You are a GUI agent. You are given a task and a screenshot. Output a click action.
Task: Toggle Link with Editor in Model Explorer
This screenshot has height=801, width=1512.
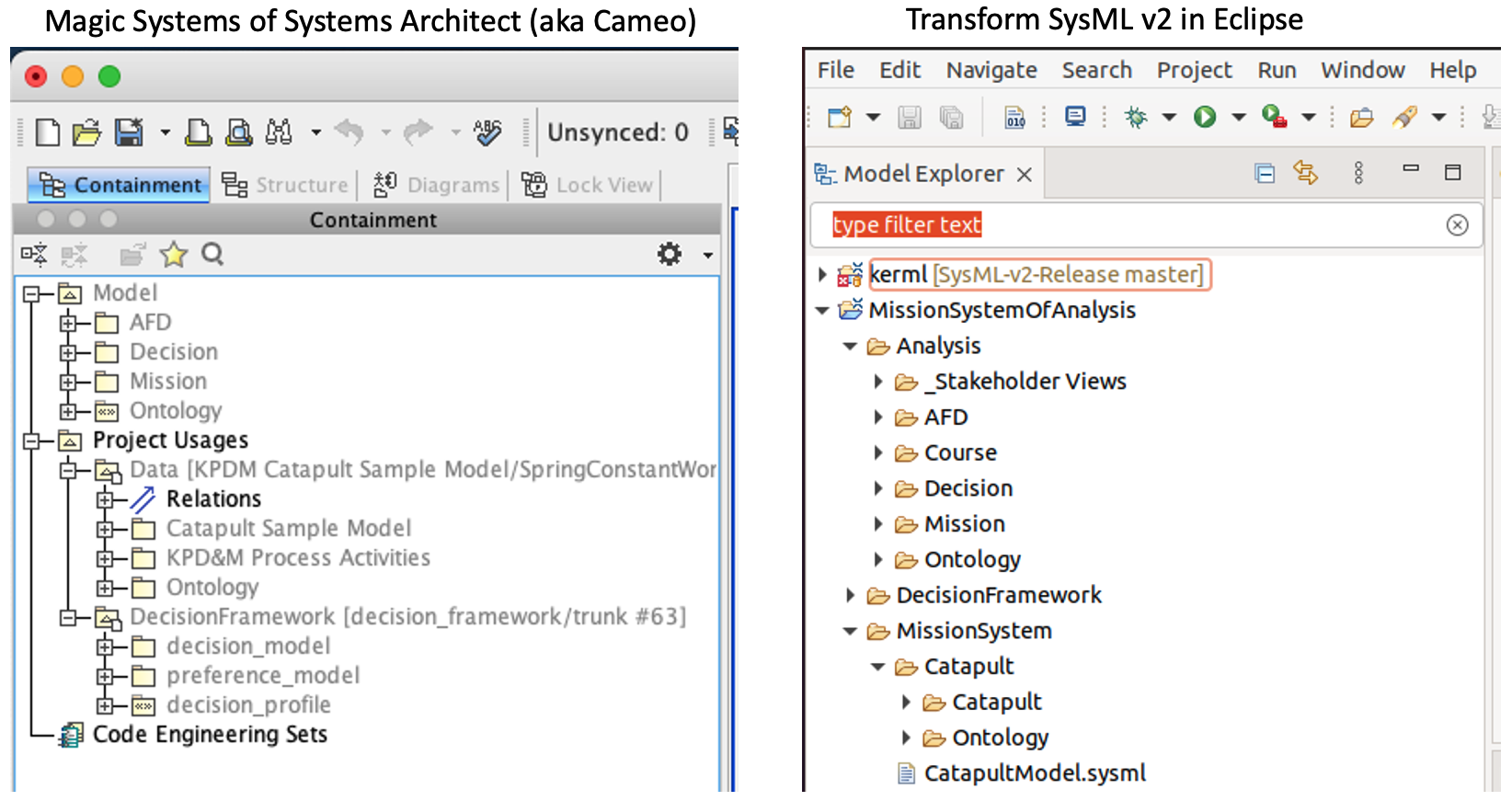click(1305, 173)
